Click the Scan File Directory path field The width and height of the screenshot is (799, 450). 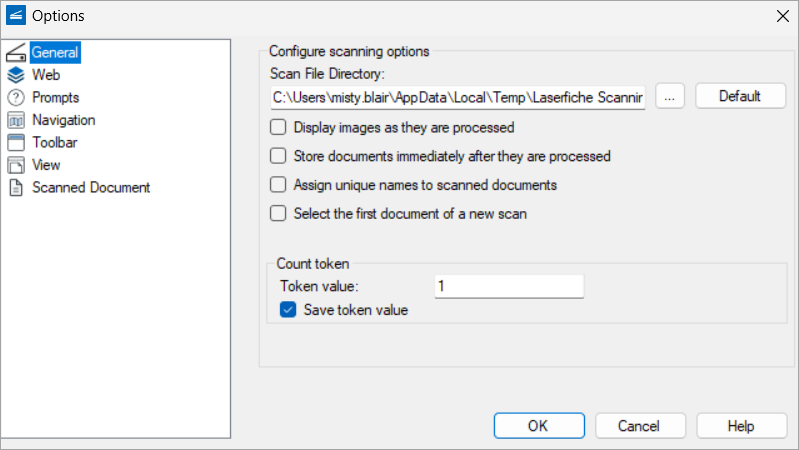click(458, 97)
